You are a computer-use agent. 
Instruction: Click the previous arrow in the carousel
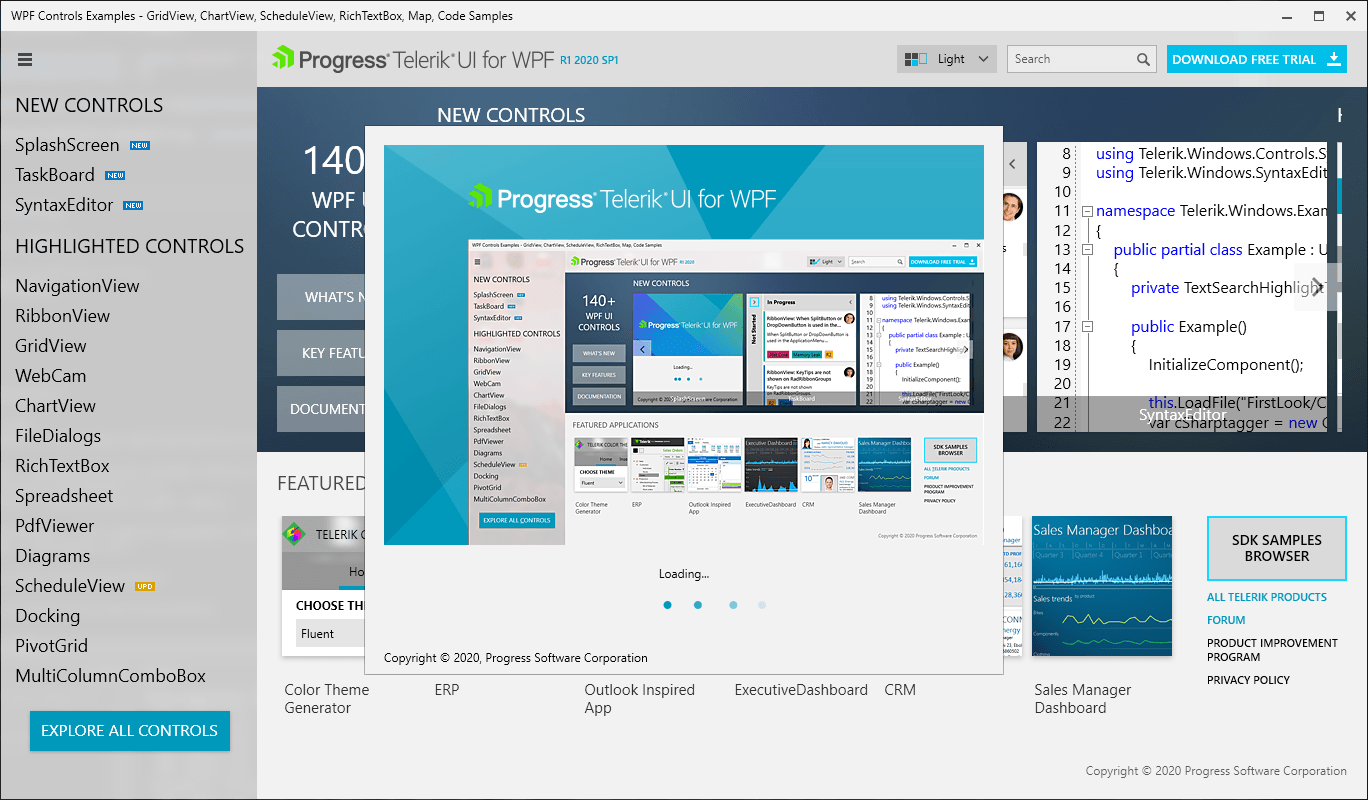coord(1012,164)
